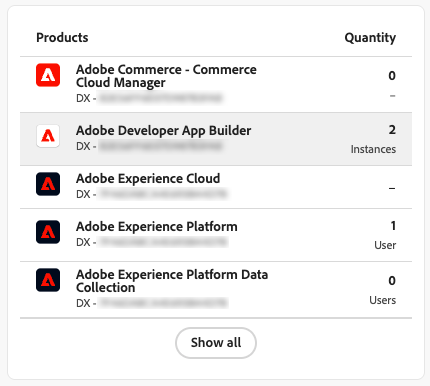Click the Adobe Developer App Builder icon

pyautogui.click(x=48, y=136)
